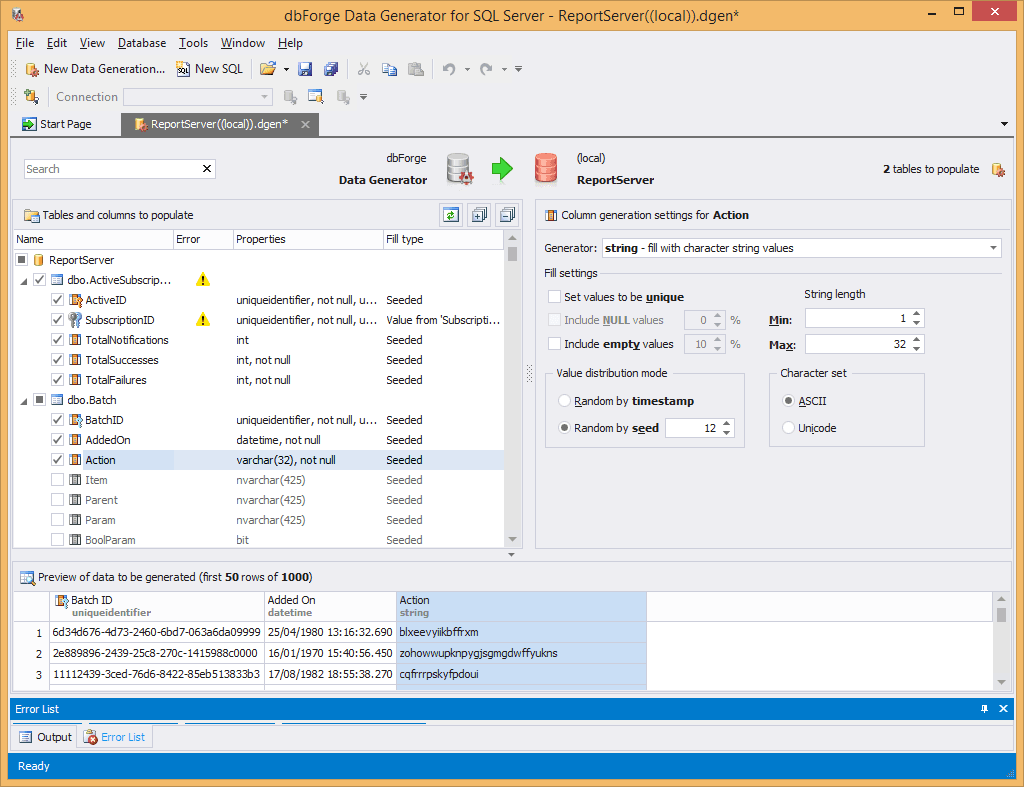Click the green arrow between the database icons

click(x=502, y=169)
